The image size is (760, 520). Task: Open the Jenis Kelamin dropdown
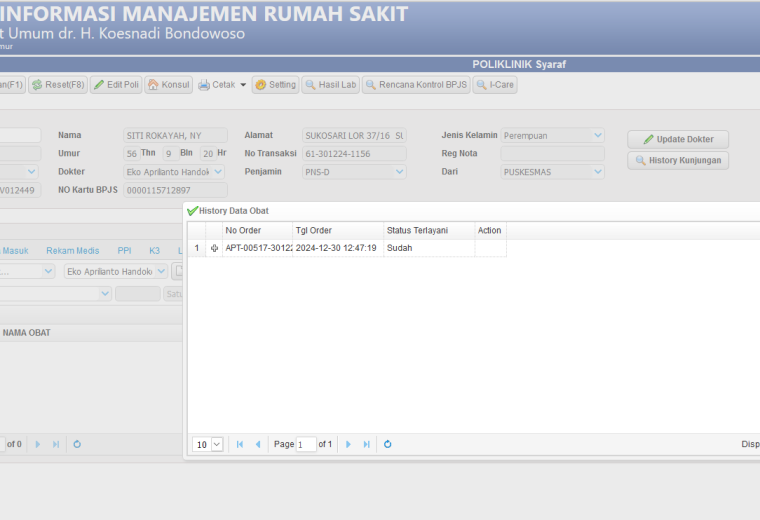[x=598, y=135]
